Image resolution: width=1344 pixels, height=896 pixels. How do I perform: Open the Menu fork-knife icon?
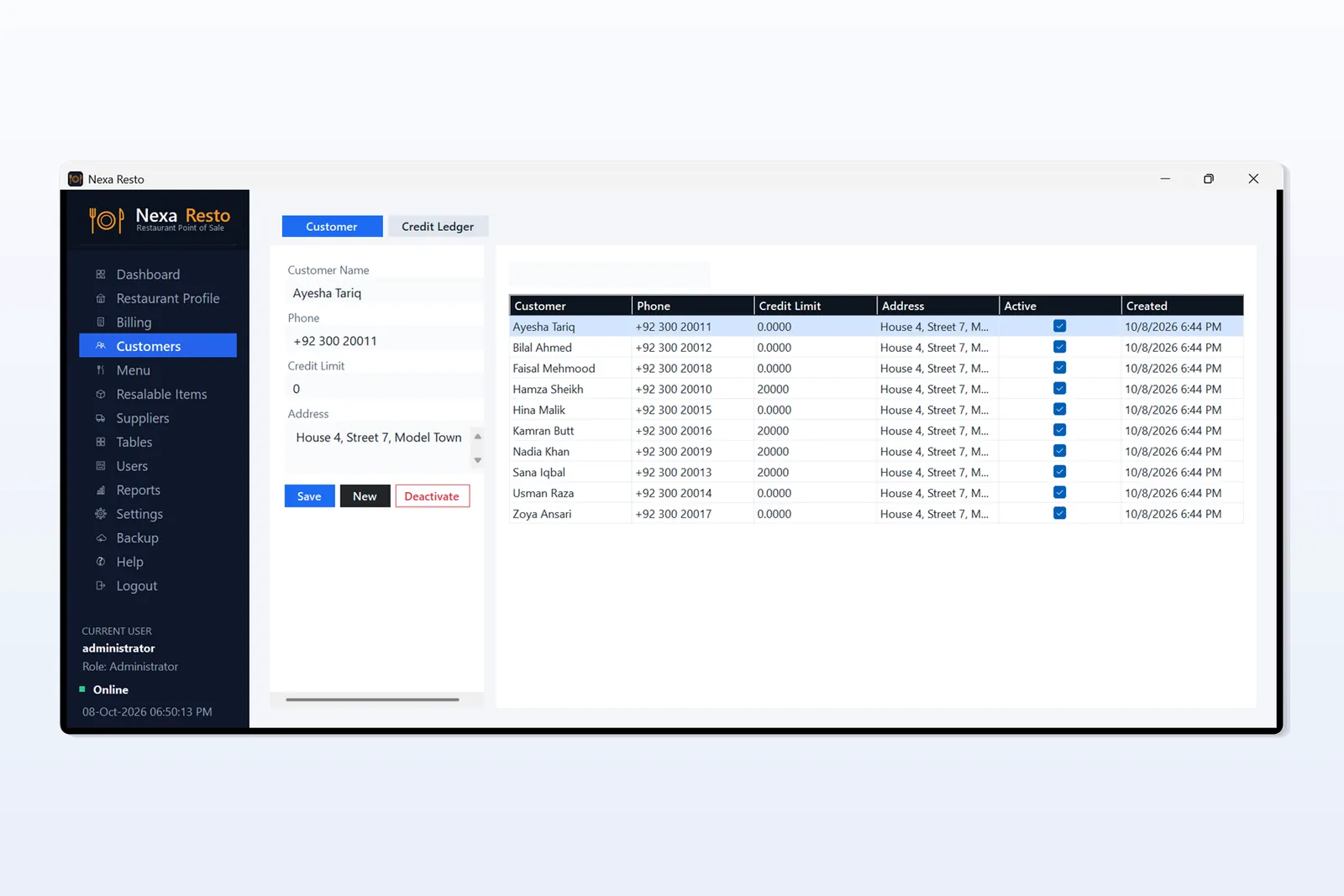[101, 370]
